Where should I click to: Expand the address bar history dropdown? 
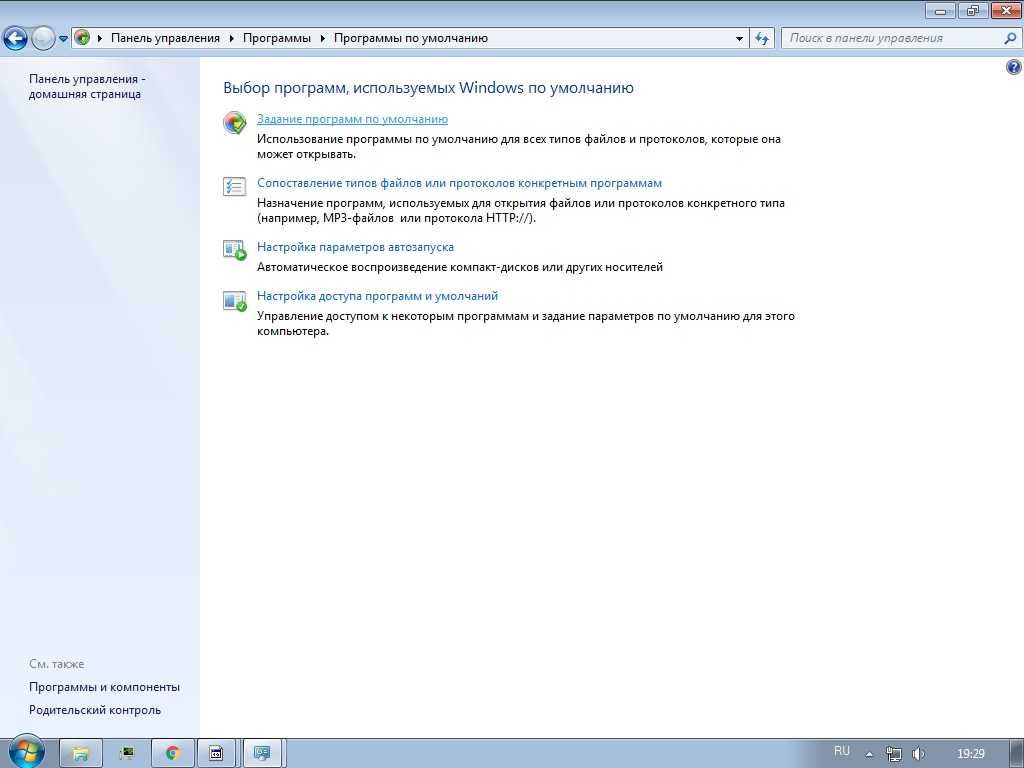point(740,38)
